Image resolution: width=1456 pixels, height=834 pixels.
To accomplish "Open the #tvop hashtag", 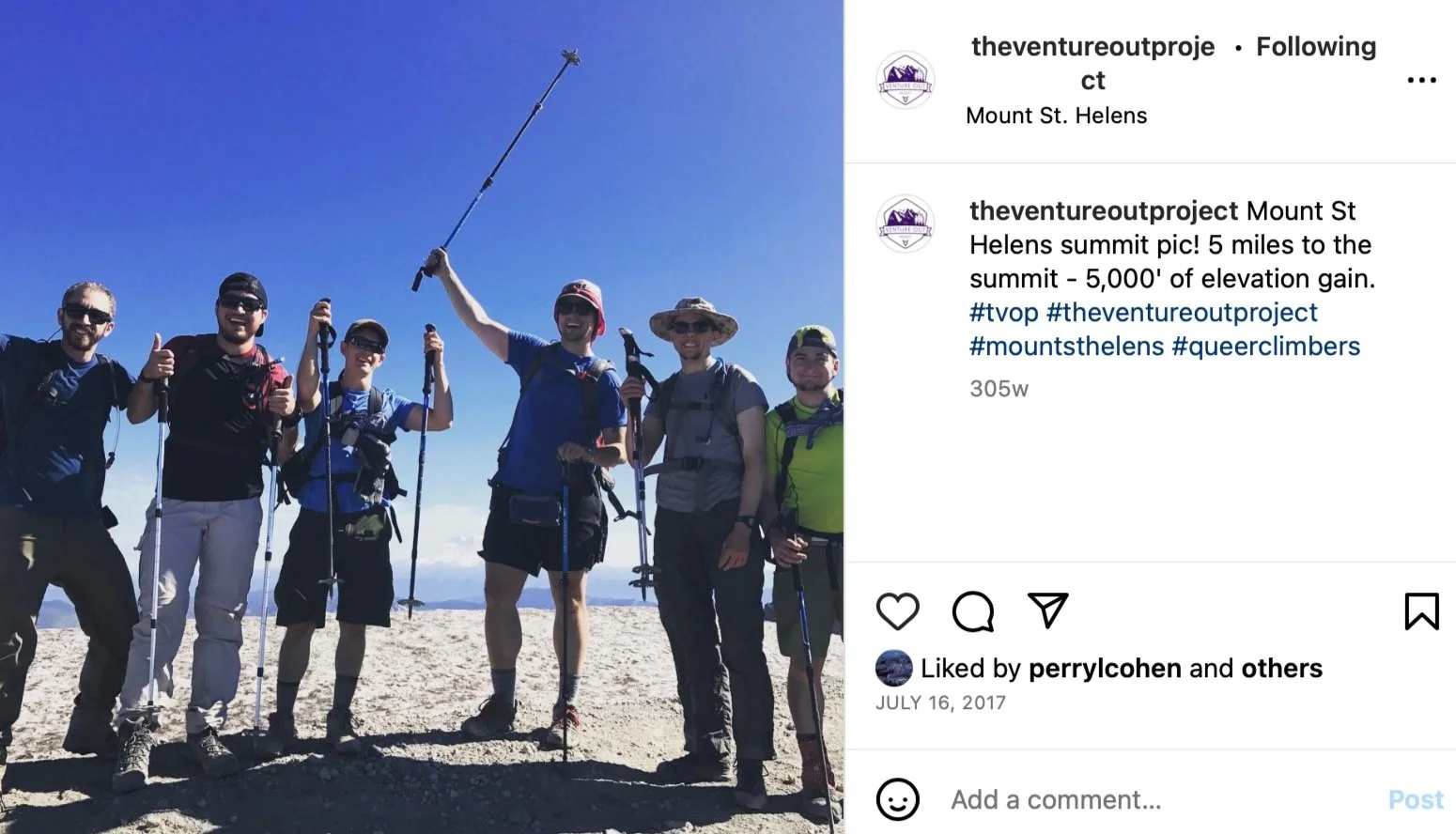I will (1004, 312).
